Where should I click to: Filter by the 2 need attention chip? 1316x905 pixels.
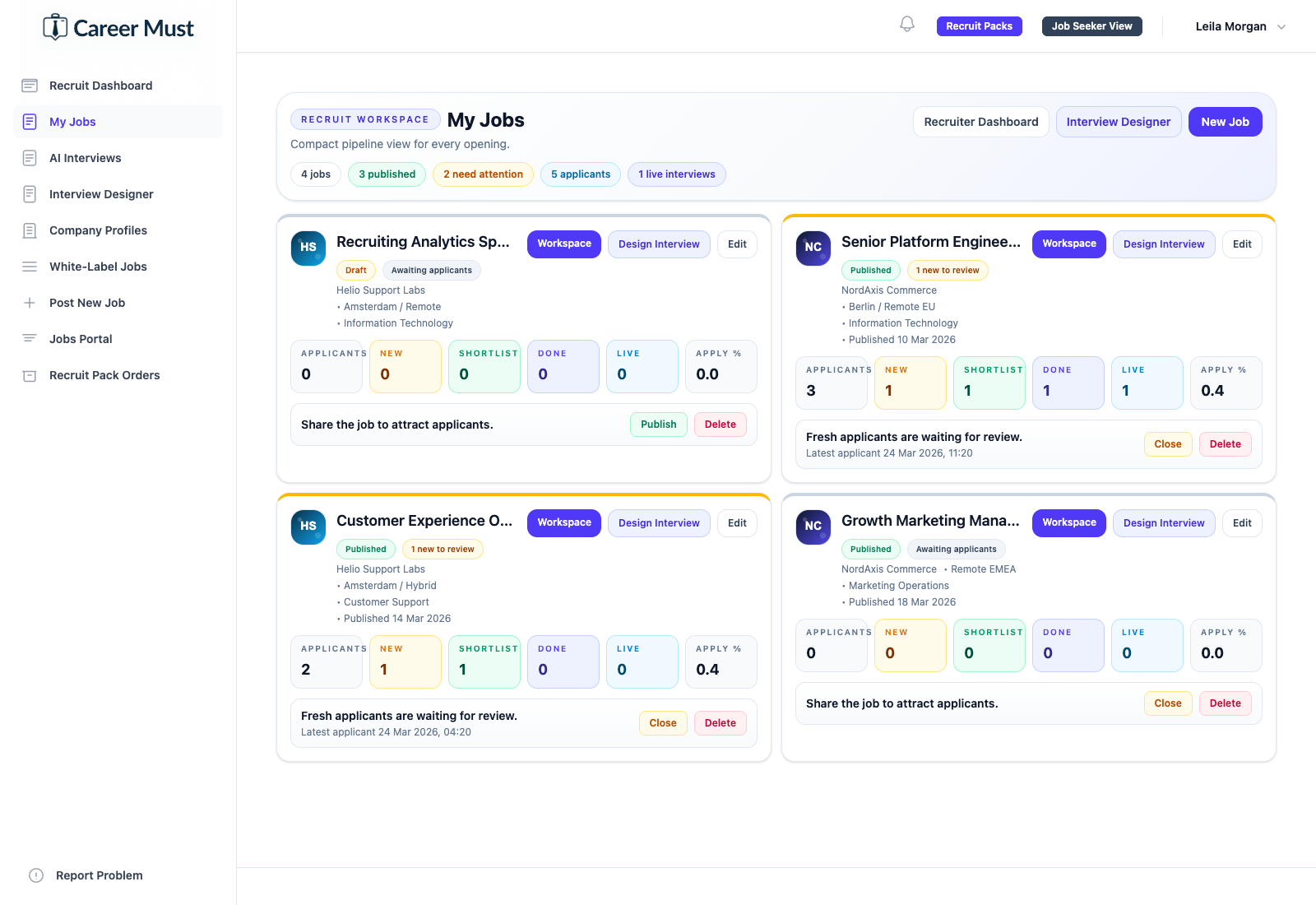tap(483, 174)
